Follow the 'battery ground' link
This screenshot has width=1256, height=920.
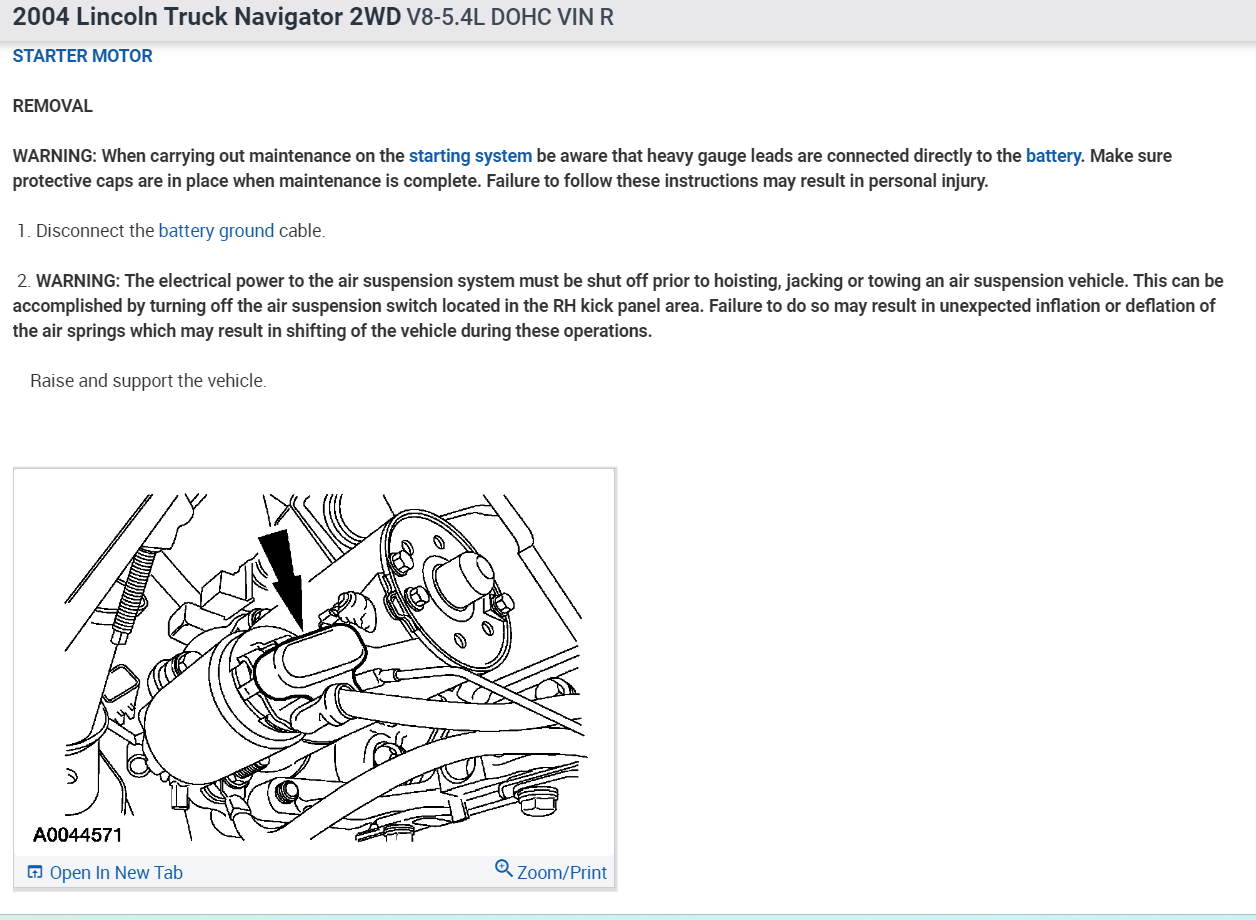(x=216, y=231)
